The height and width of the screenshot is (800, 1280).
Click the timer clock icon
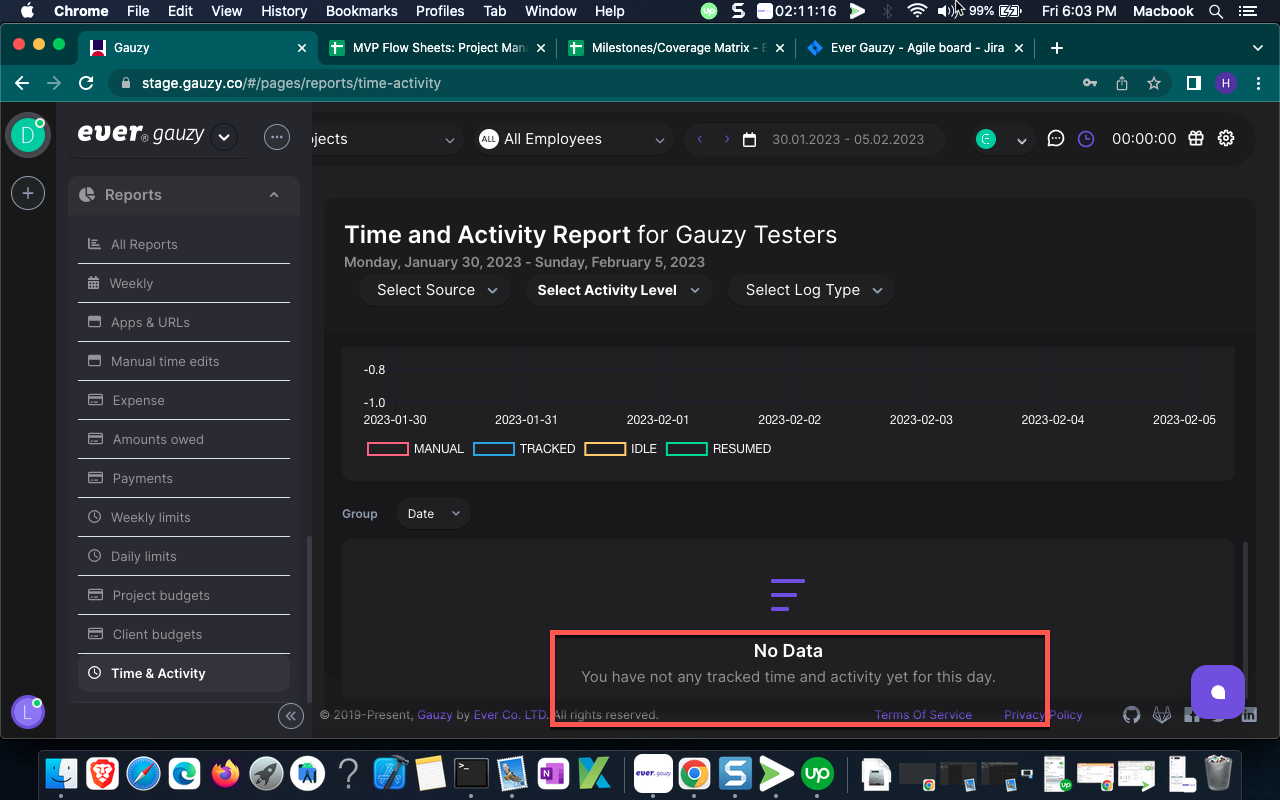(1086, 139)
